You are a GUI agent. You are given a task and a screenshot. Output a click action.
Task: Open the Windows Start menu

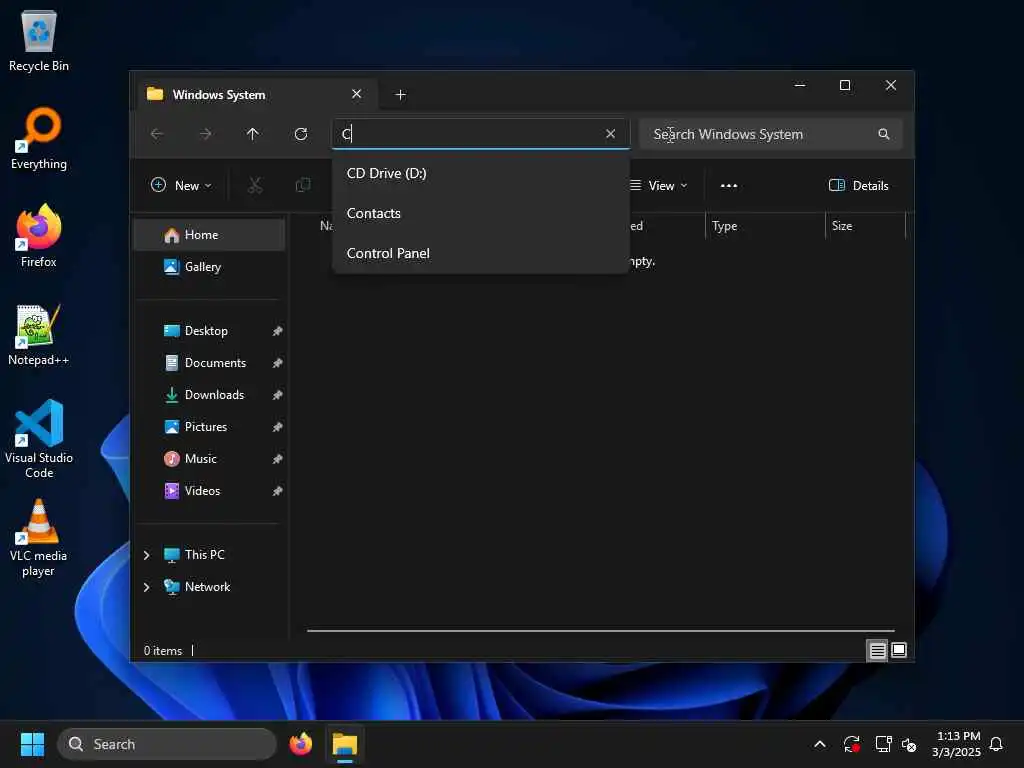(32, 744)
